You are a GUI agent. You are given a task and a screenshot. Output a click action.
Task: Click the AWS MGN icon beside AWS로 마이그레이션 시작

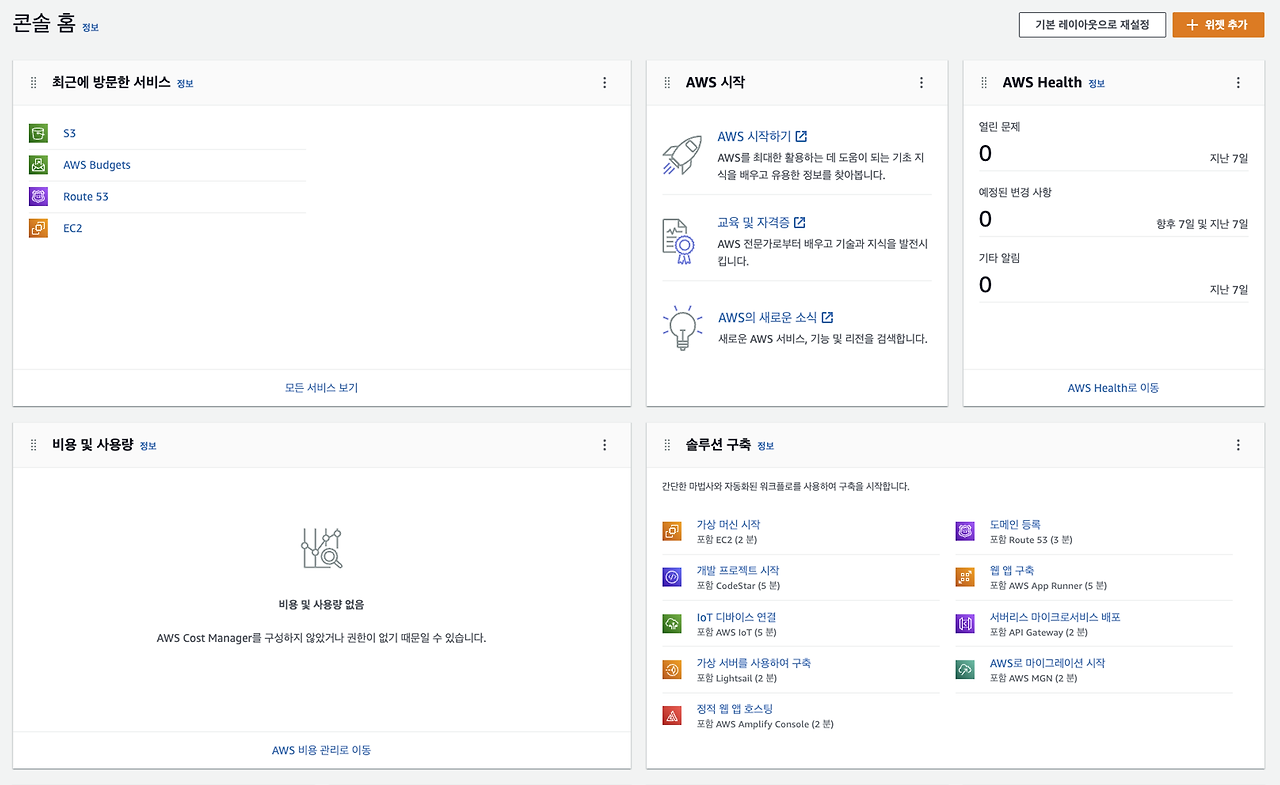[x=965, y=670]
